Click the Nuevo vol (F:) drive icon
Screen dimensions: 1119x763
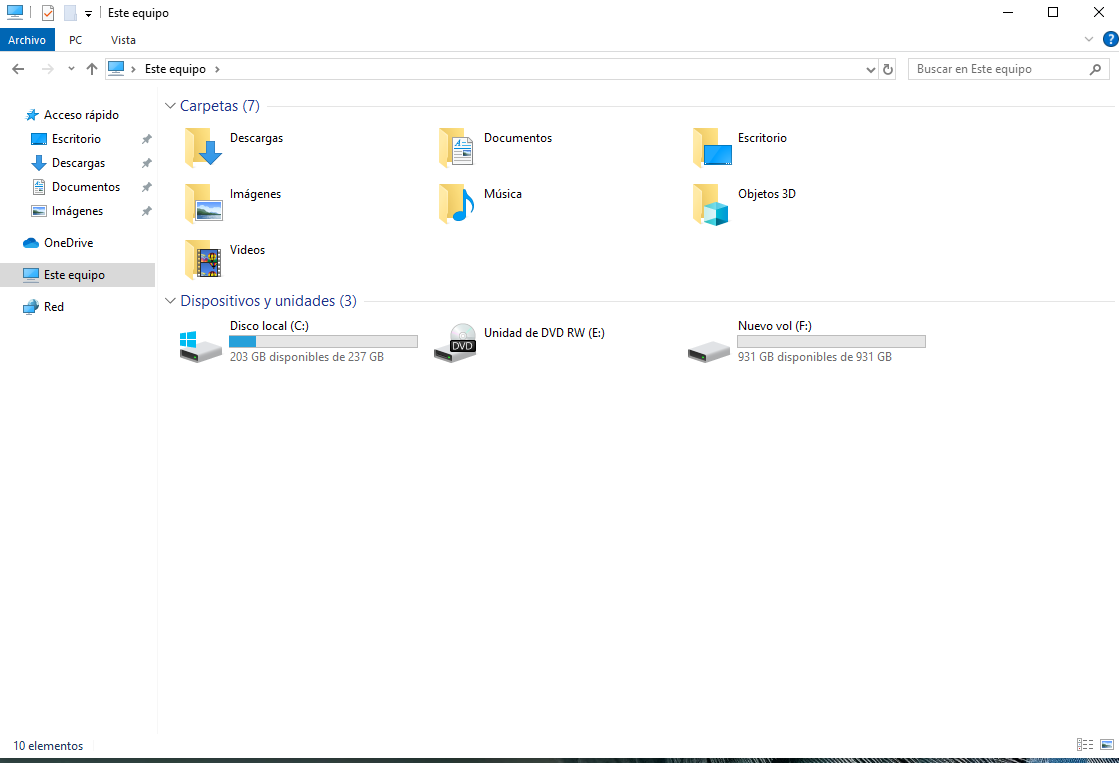coord(709,346)
